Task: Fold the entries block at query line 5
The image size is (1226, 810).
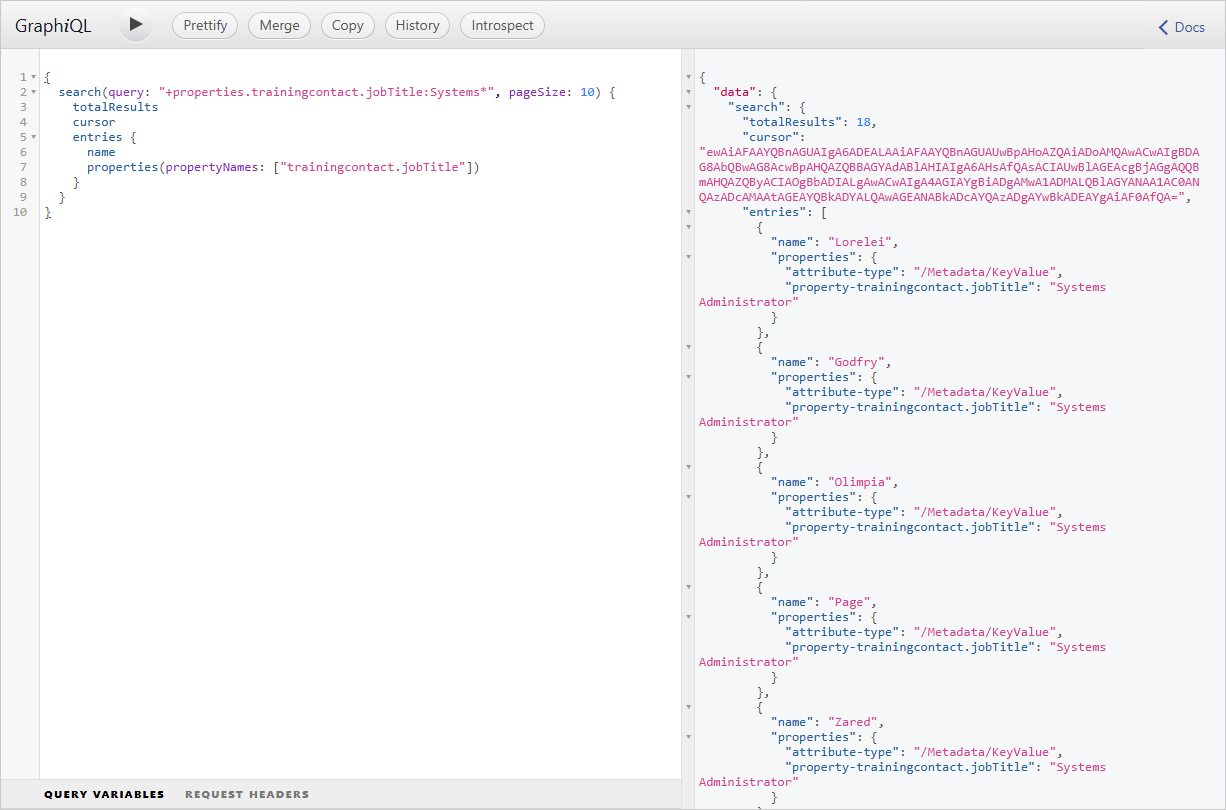Action: tap(33, 137)
